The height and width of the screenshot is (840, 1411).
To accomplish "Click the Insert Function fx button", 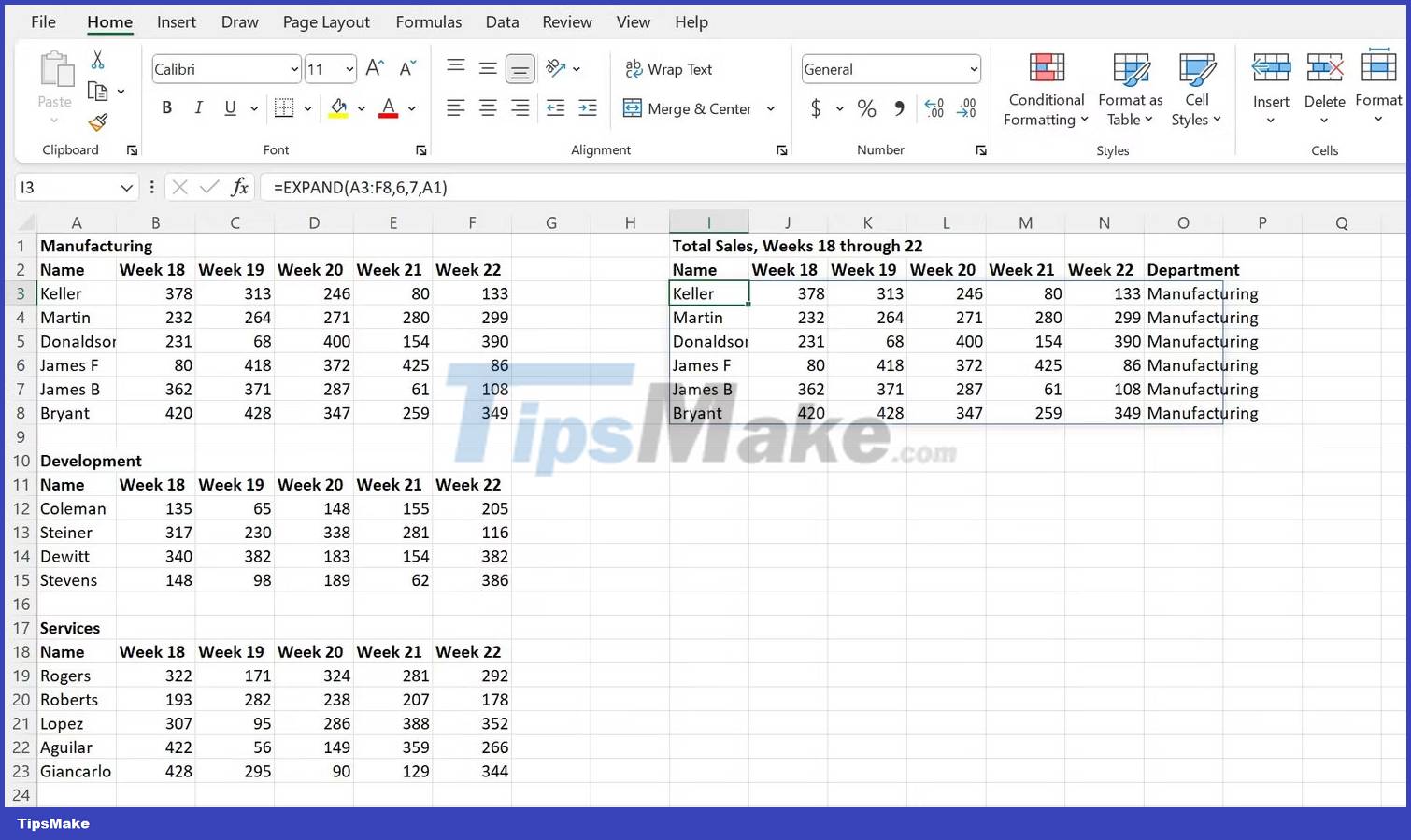I will tap(240, 187).
